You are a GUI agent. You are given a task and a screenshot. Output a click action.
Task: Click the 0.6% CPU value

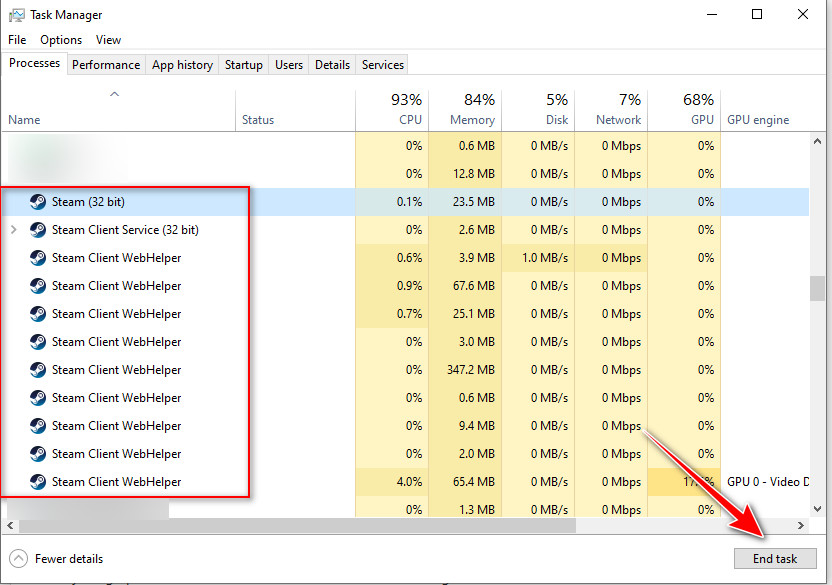click(409, 258)
